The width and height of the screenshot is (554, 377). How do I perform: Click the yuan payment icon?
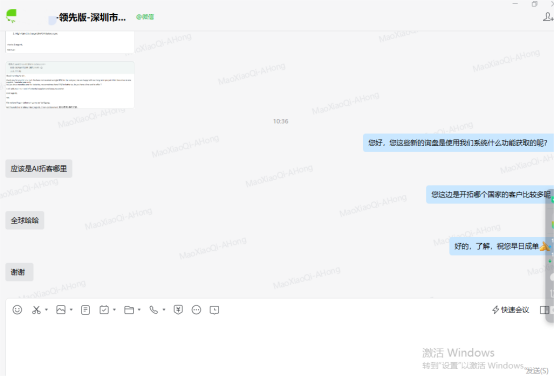pos(178,310)
